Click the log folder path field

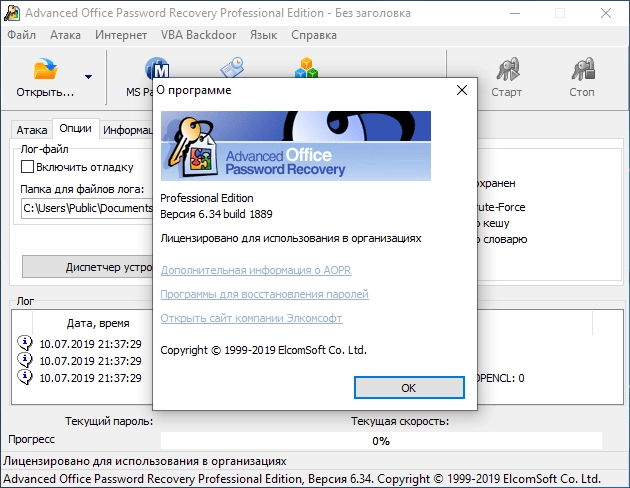87,208
